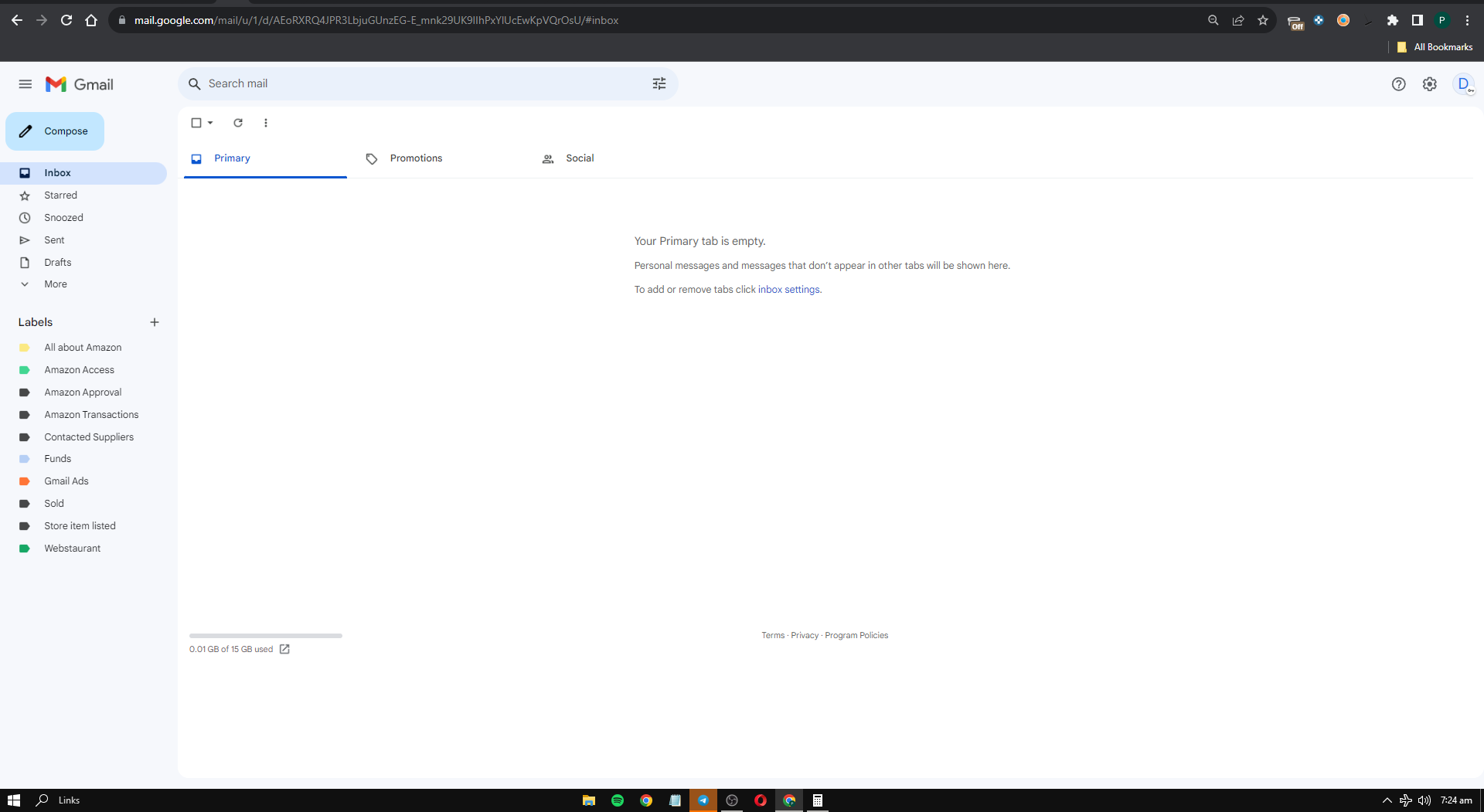Open the Snoozed folder

83,218
